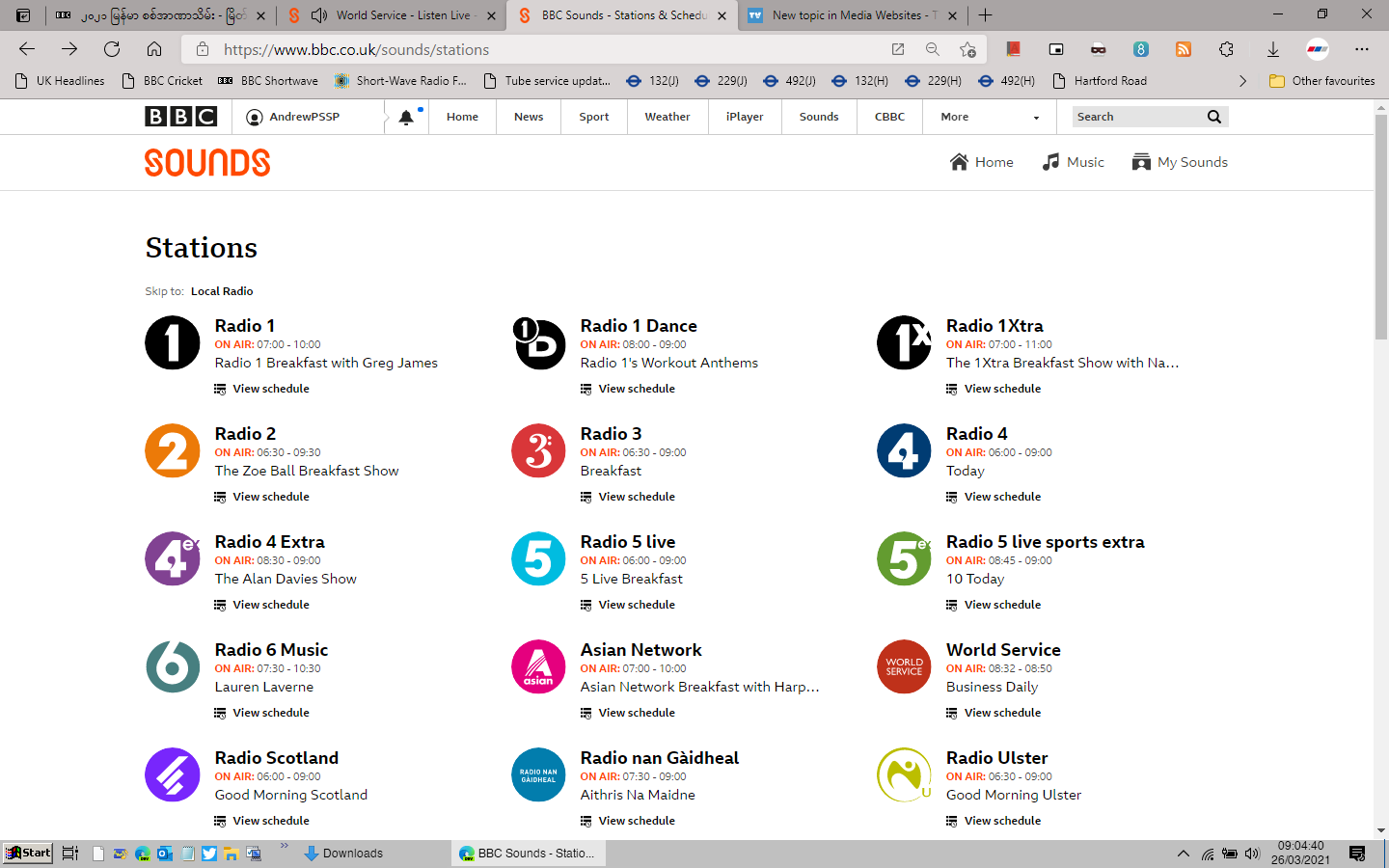Image resolution: width=1389 pixels, height=868 pixels.
Task: Open a new browser tab
Action: (x=985, y=15)
